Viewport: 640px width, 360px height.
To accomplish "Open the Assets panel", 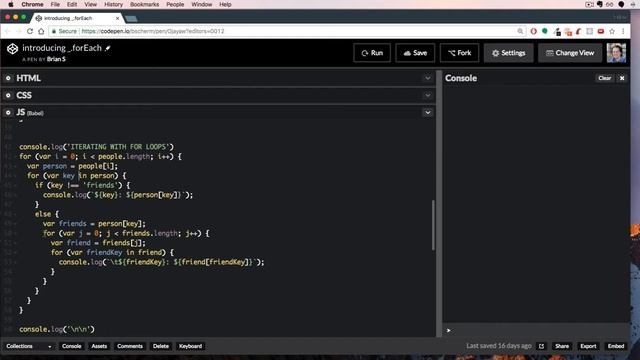I will (x=99, y=346).
